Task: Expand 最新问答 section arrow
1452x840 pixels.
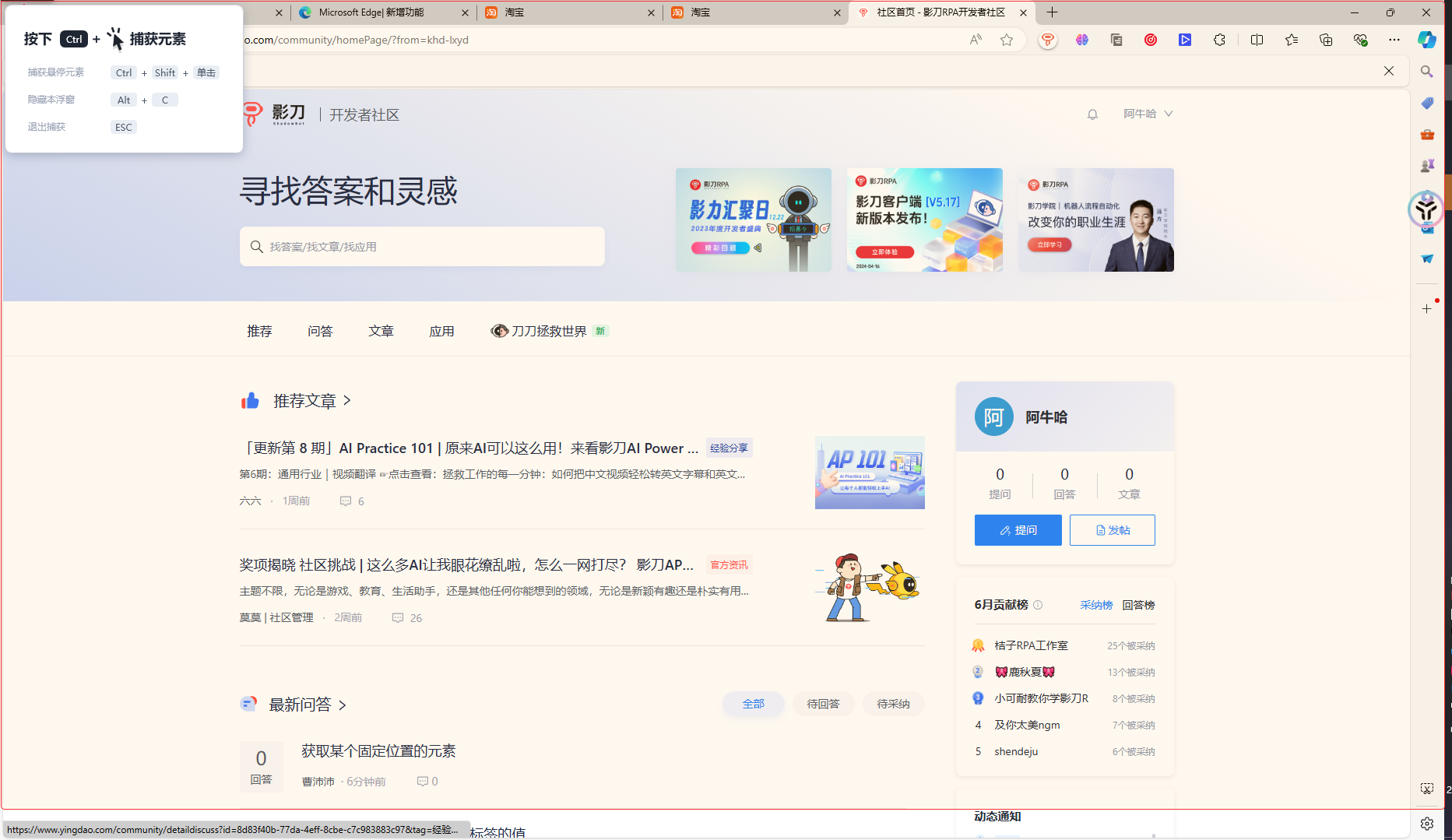Action: 343,705
